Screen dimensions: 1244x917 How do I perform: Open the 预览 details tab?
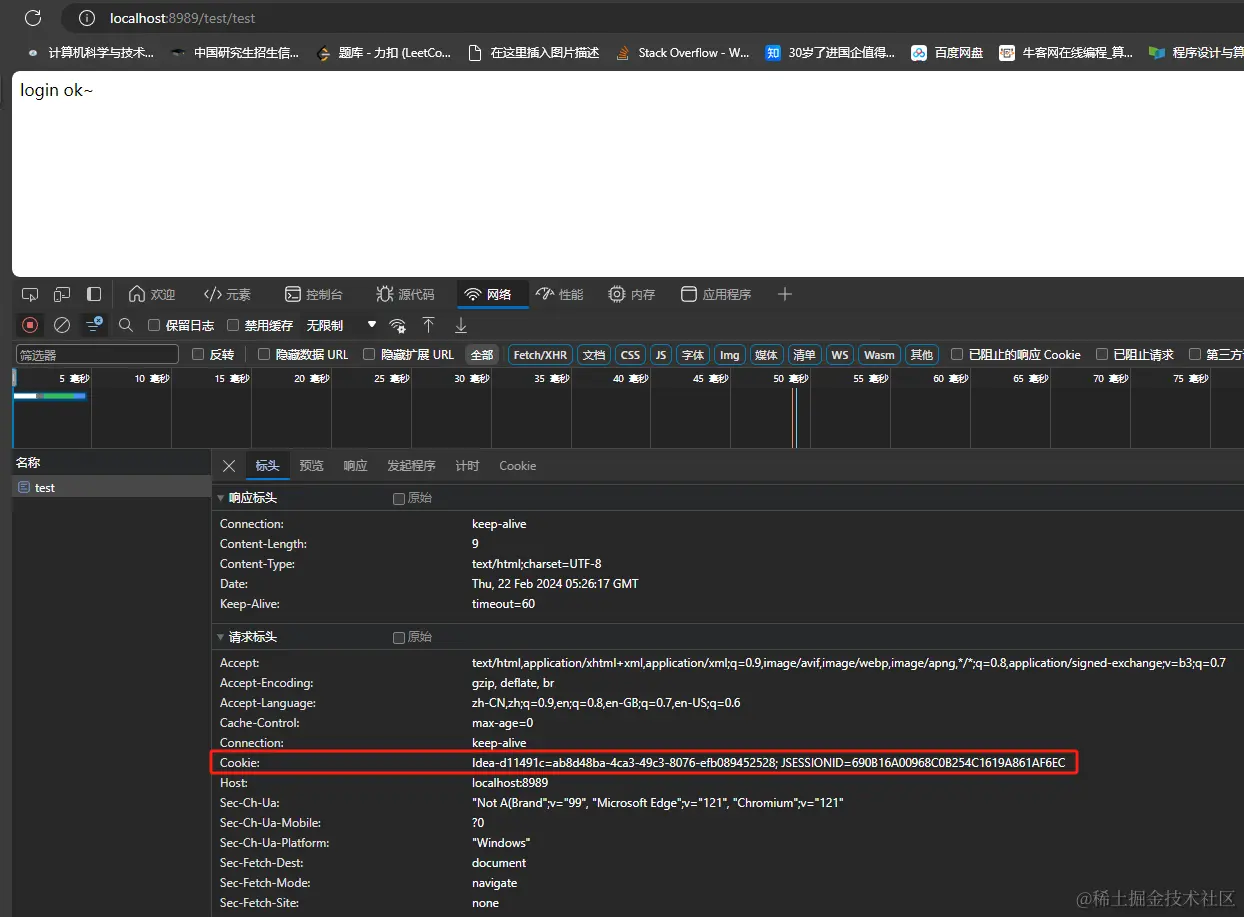click(x=312, y=466)
